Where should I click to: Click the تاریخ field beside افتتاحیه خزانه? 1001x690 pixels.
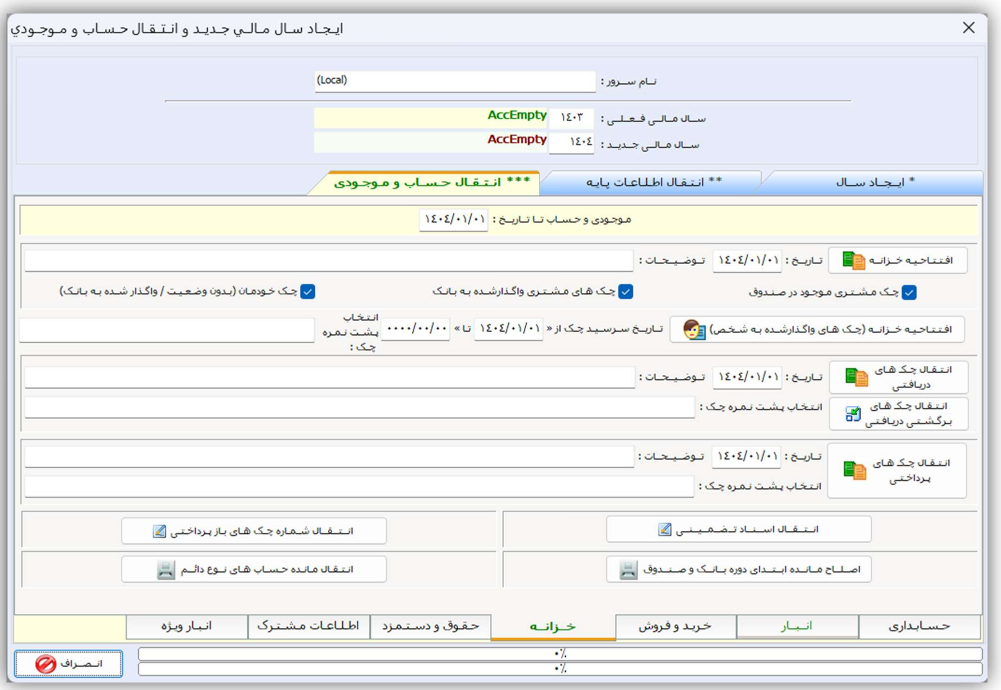click(x=747, y=260)
